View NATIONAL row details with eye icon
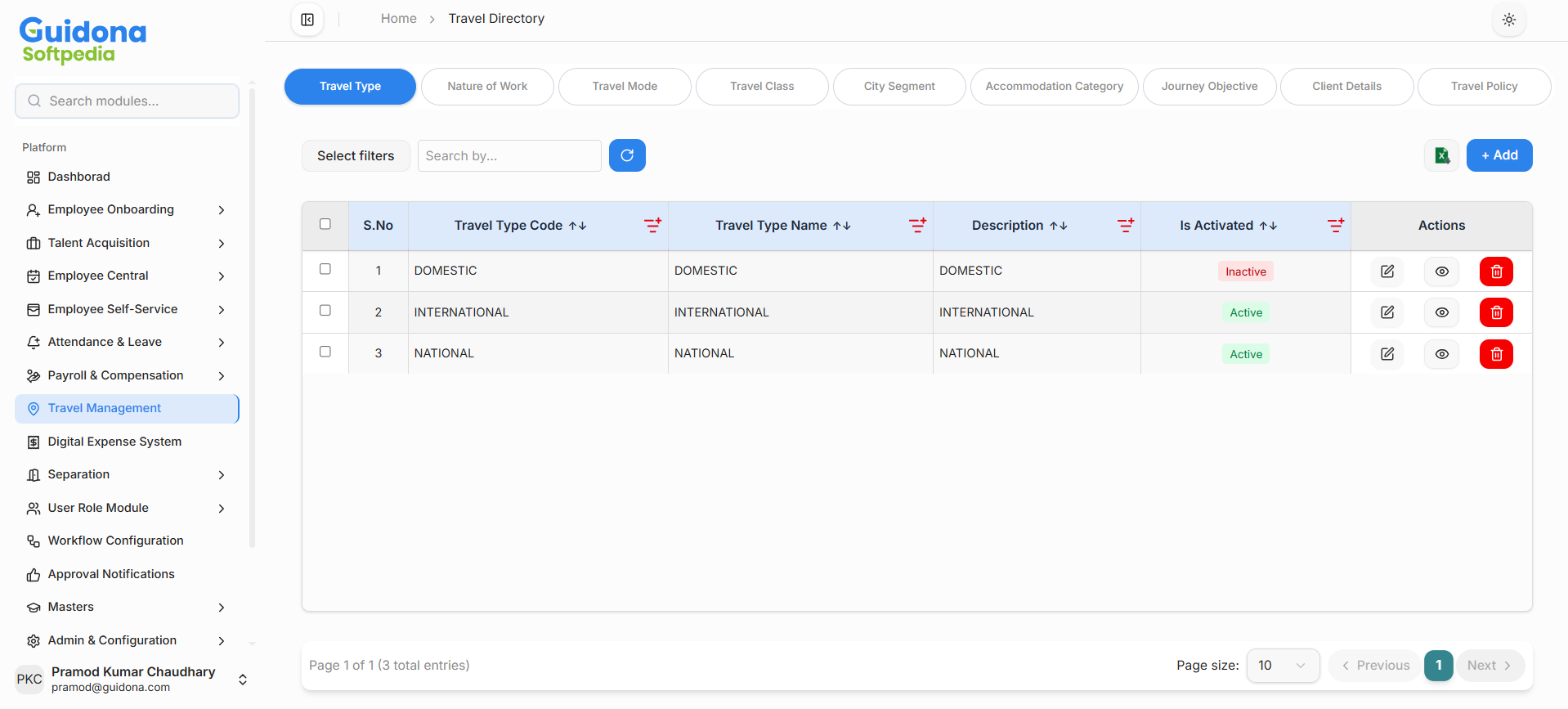The image size is (1568, 709). pos(1441,354)
